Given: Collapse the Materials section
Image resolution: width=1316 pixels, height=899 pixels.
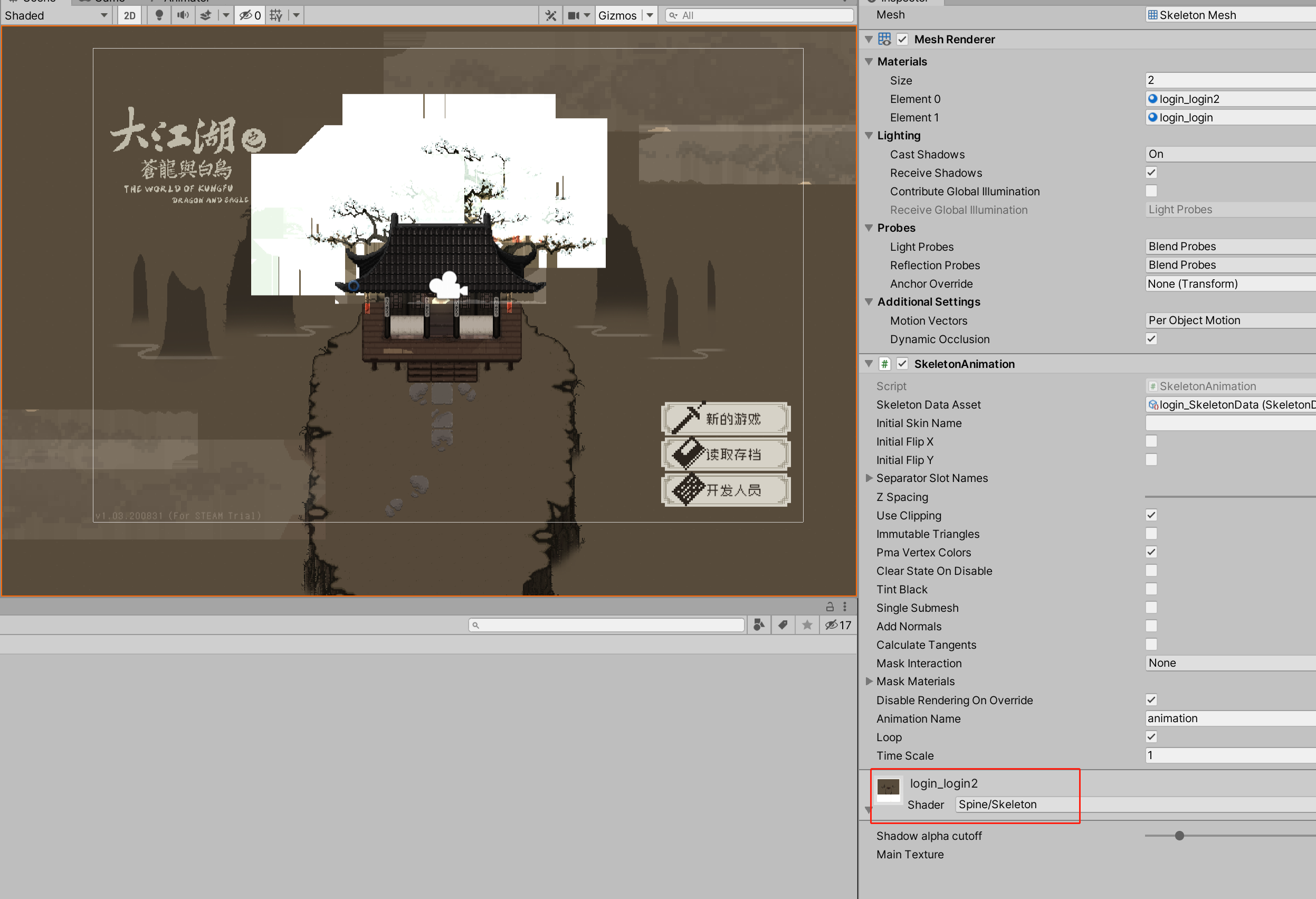Looking at the screenshot, I should (x=869, y=61).
